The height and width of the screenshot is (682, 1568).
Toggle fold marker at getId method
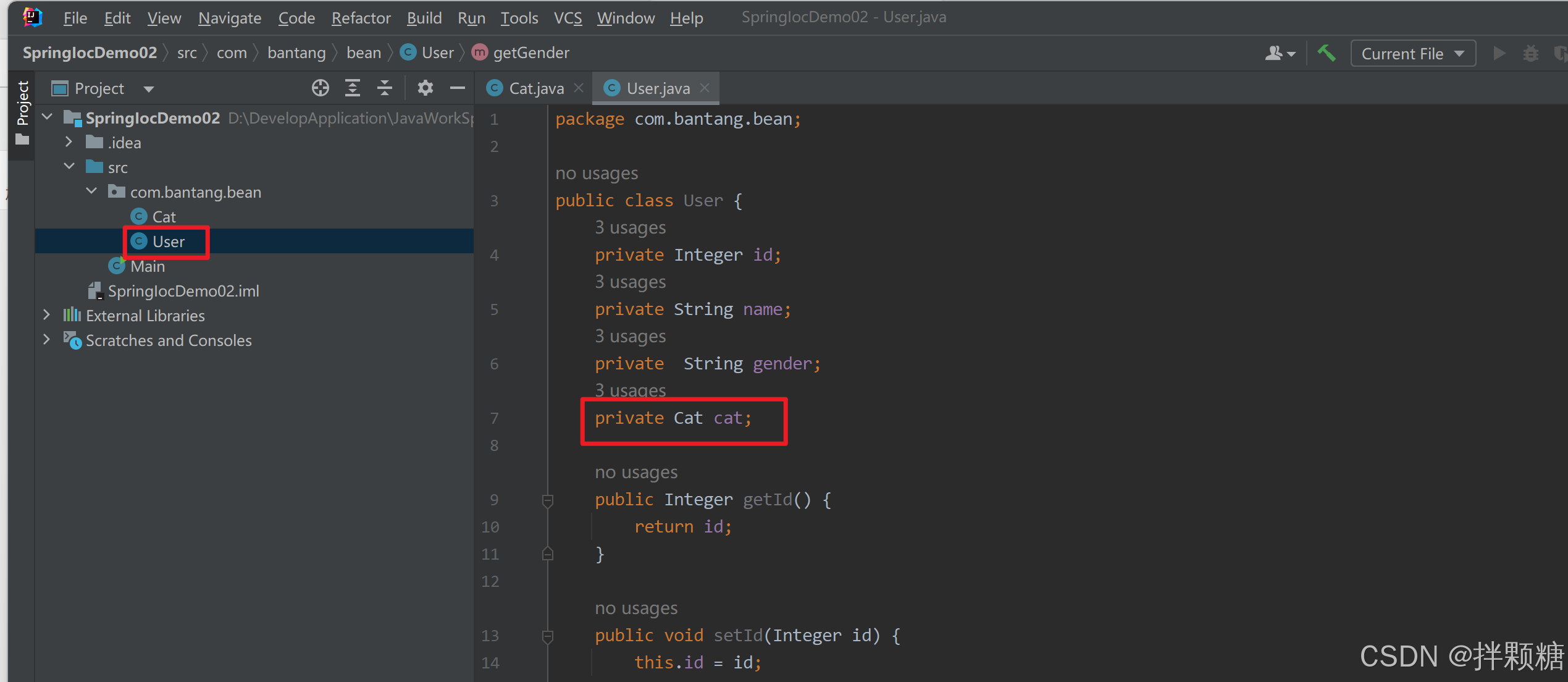[547, 500]
